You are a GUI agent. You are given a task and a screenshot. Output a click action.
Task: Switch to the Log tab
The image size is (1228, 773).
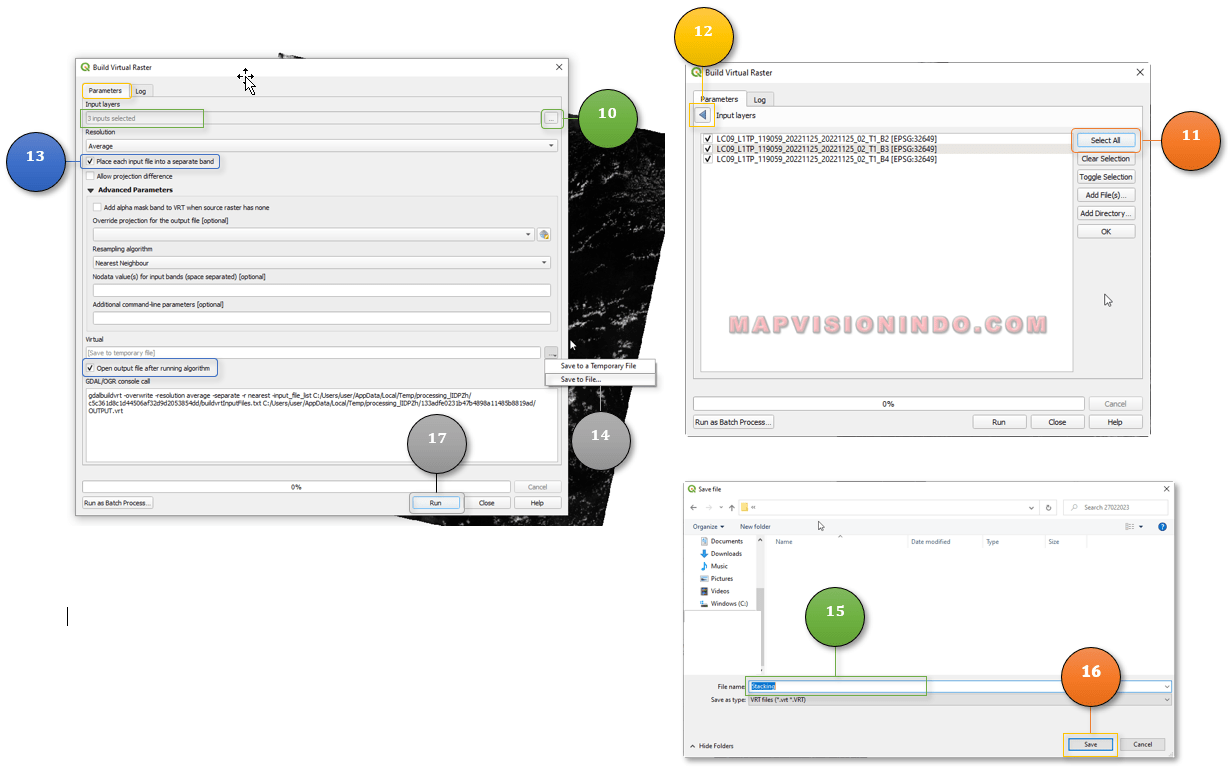click(140, 90)
